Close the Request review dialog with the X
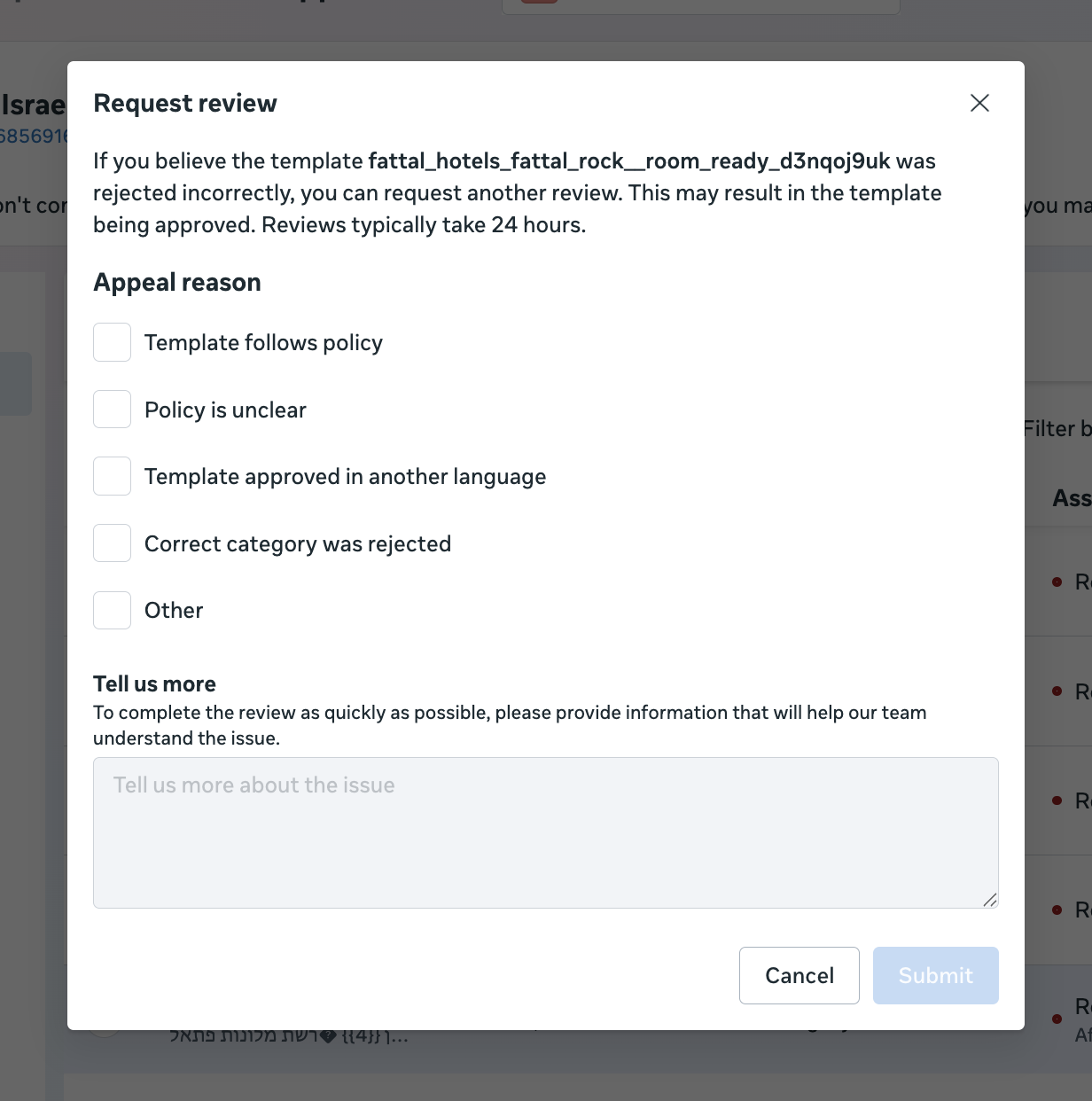1092x1101 pixels. coord(979,103)
